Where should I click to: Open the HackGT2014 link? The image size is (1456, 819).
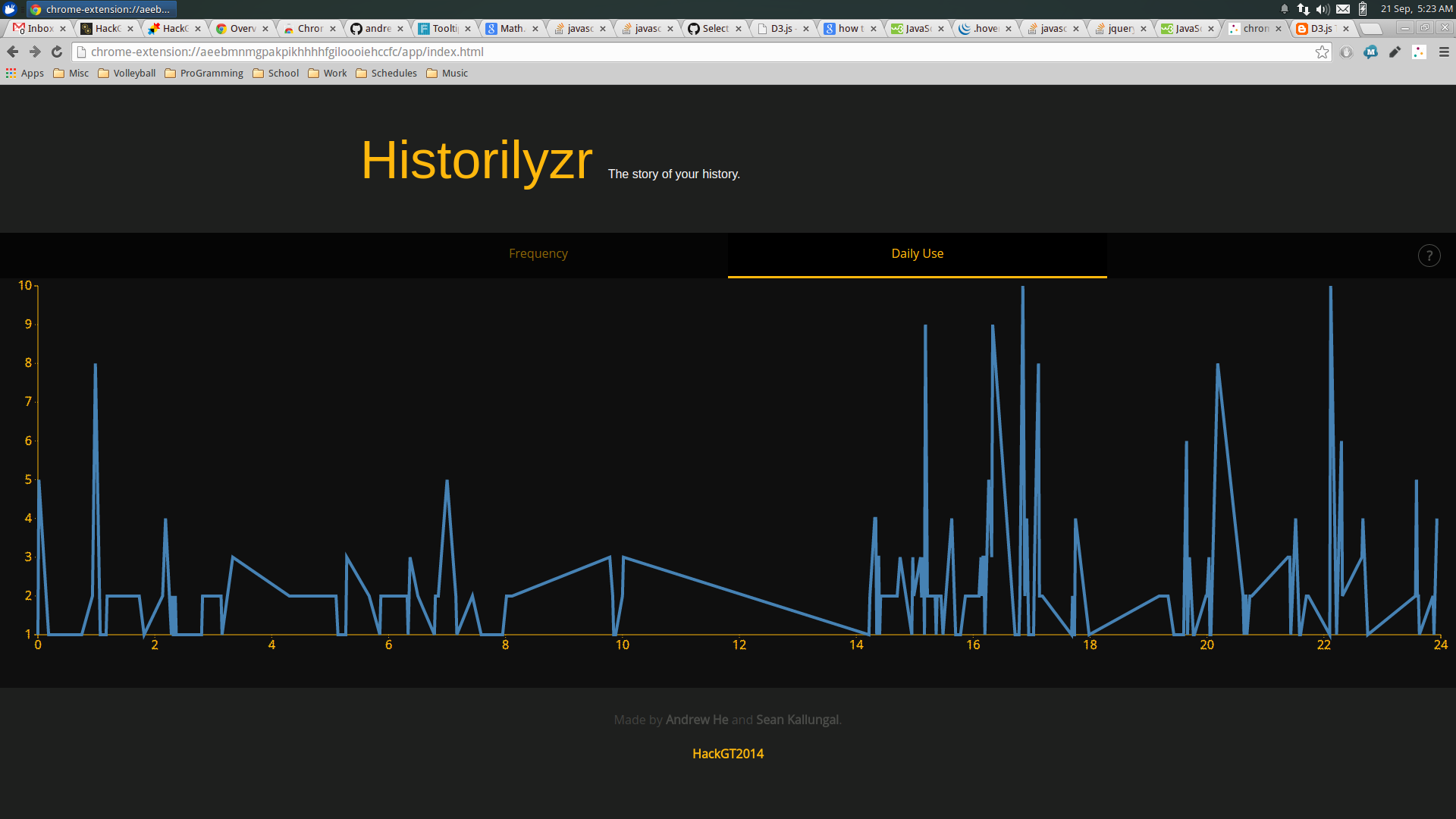pos(727,754)
